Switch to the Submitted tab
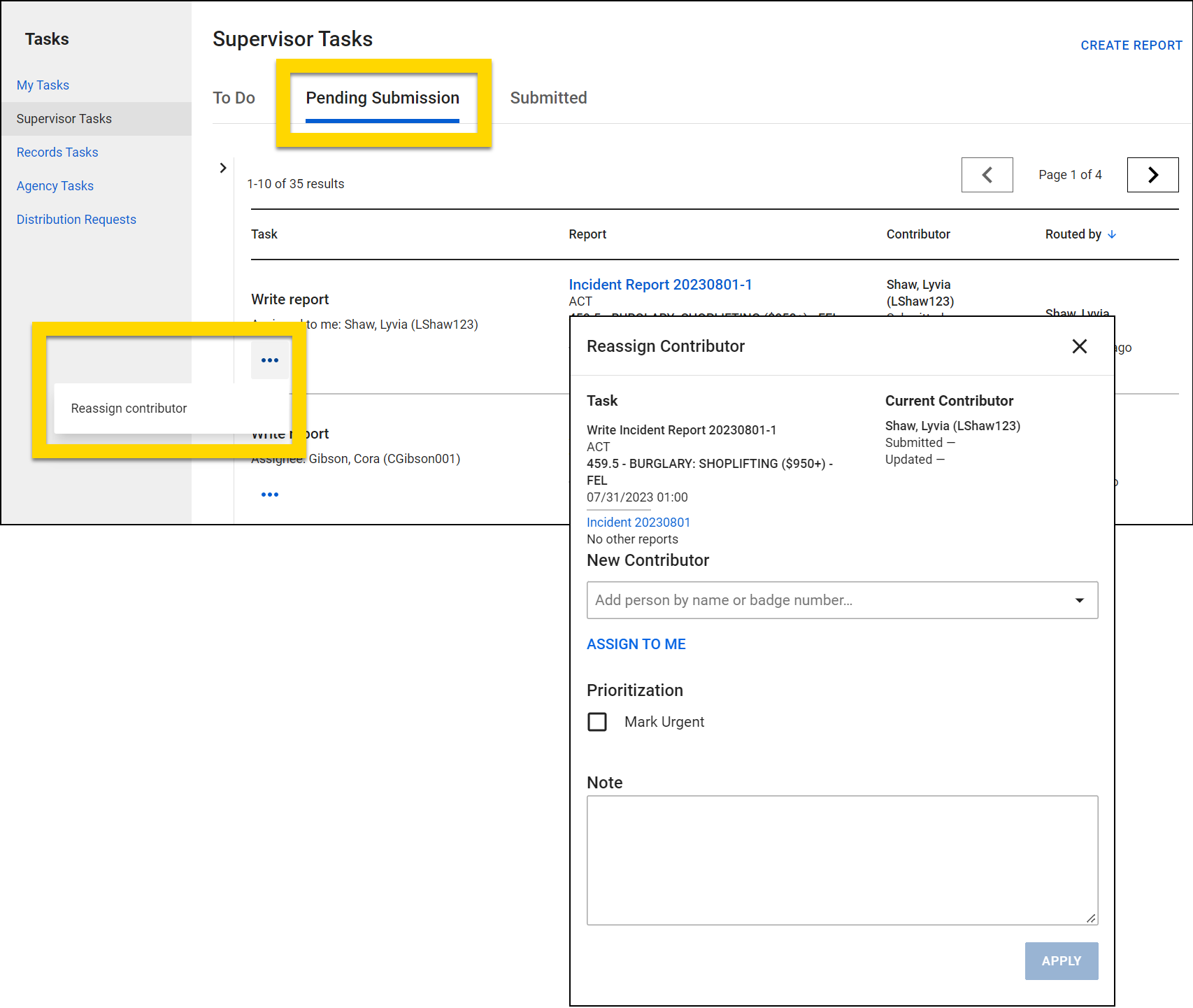Image resolution: width=1193 pixels, height=1008 pixels. coord(548,98)
